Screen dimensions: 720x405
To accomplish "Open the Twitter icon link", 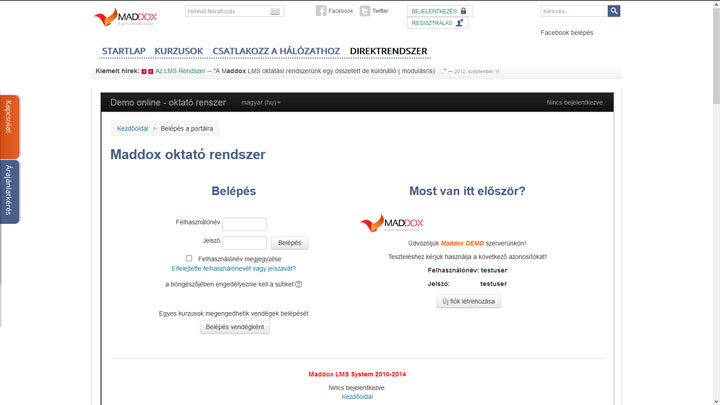I will 365,11.
